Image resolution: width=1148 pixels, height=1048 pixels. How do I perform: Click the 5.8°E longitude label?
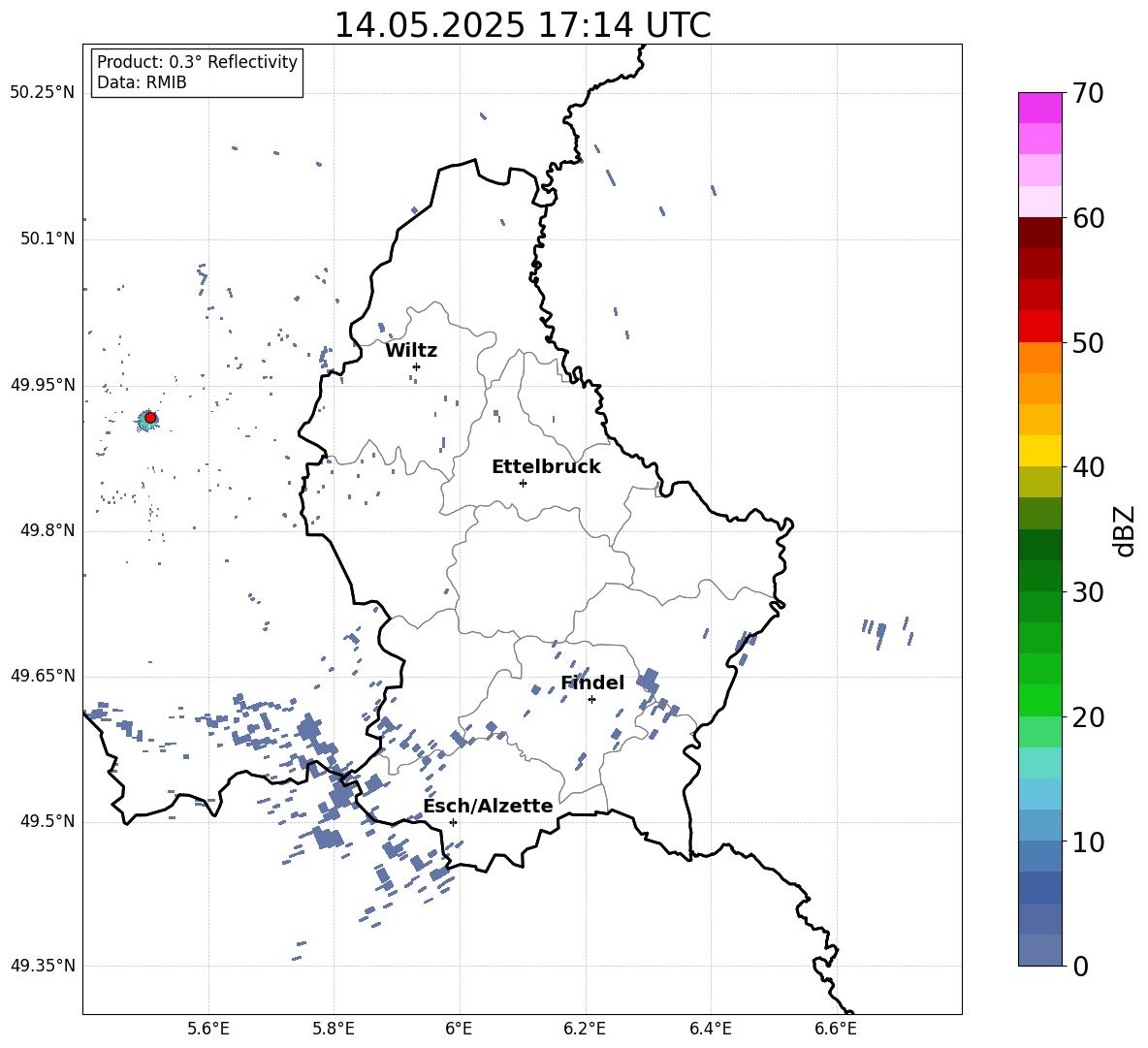[x=334, y=1029]
